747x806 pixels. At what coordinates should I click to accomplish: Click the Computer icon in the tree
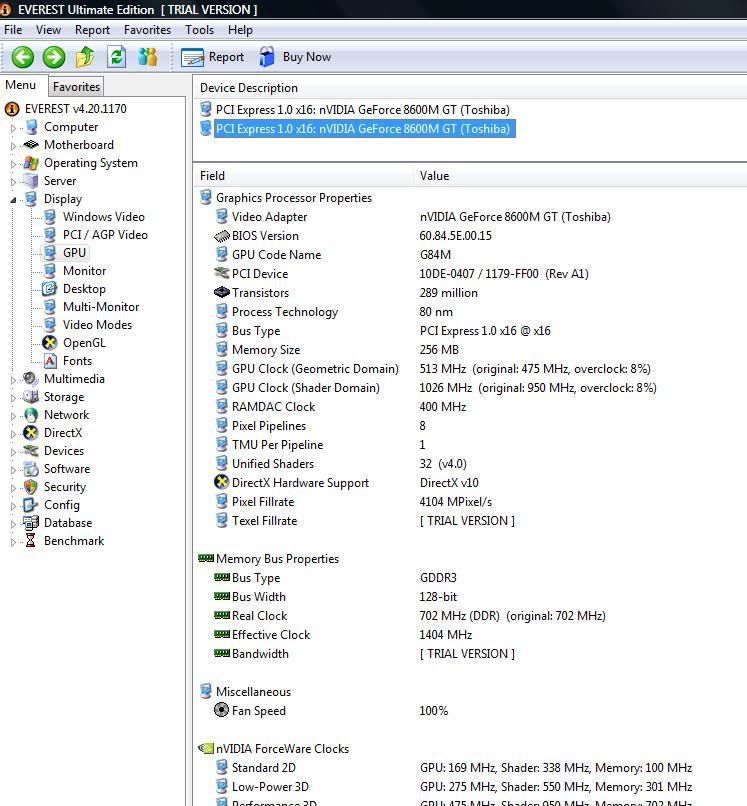[x=31, y=127]
